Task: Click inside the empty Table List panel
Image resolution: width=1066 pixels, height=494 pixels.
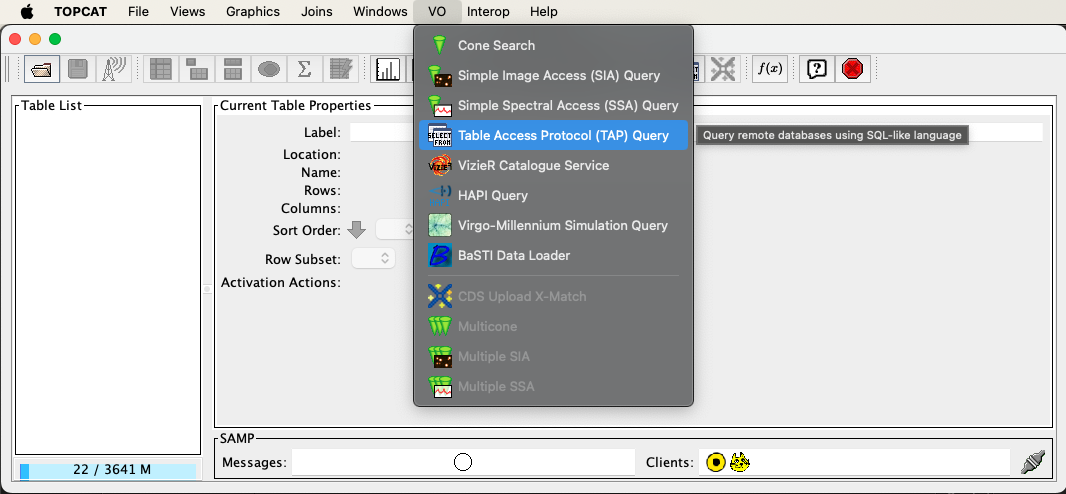Action: point(108,280)
